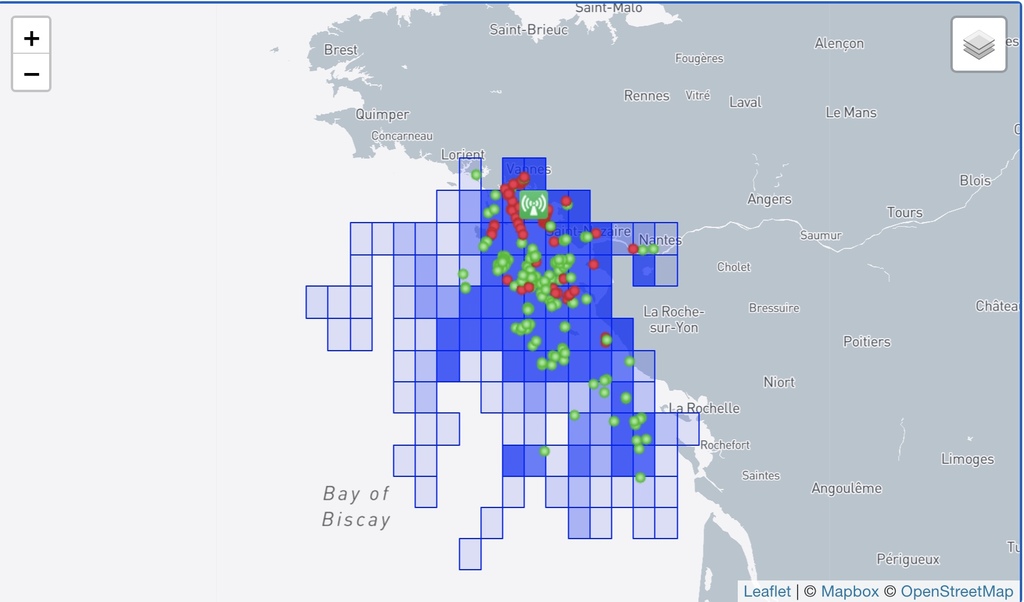
Task: Click the La Rochelle city label
Action: [704, 408]
